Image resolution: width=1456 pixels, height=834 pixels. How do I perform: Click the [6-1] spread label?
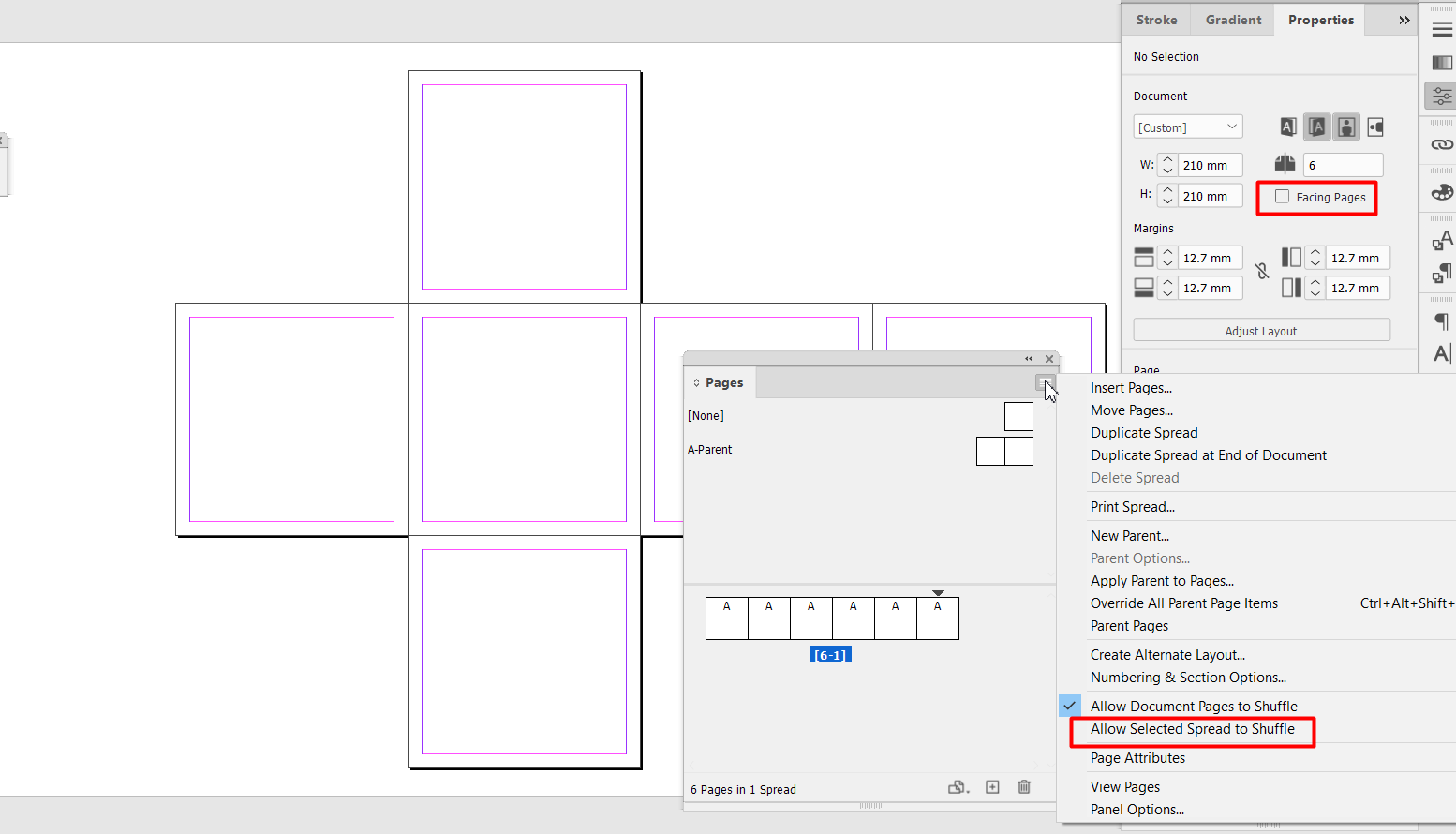[x=831, y=655]
